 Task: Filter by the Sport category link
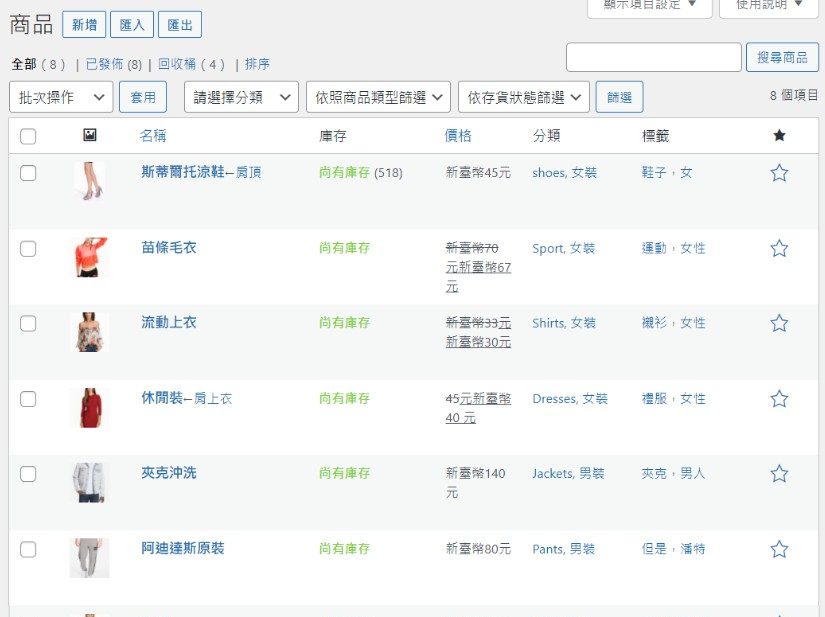pyautogui.click(x=547, y=248)
